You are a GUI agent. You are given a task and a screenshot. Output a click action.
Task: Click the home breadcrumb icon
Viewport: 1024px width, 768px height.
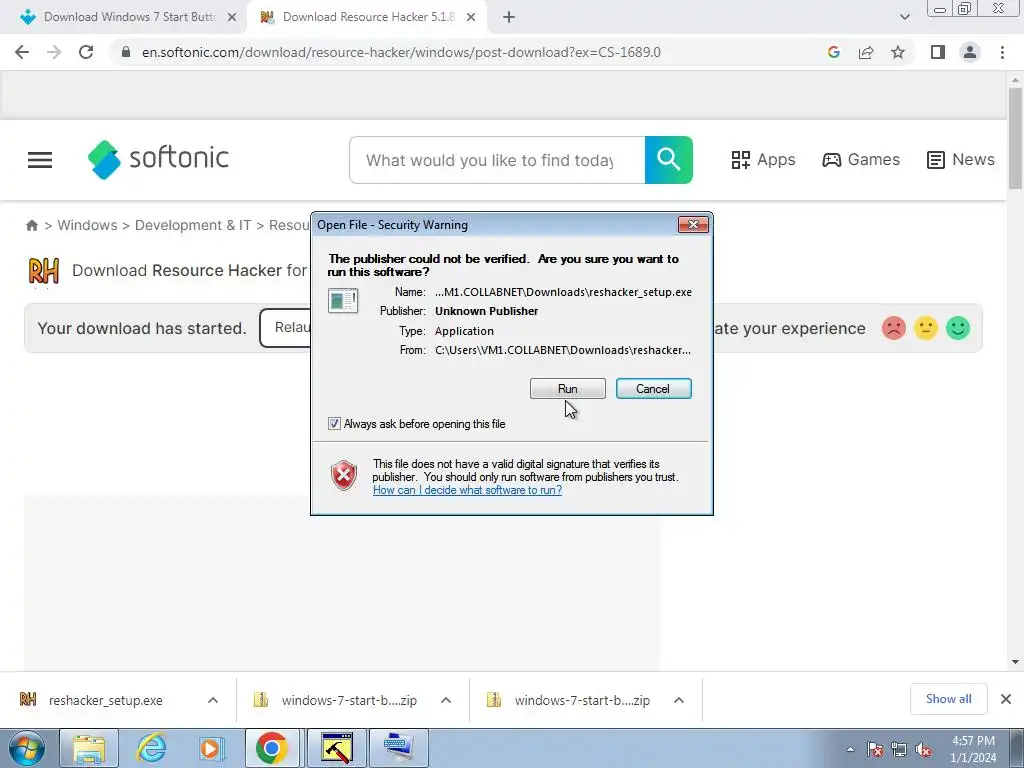tap(31, 225)
